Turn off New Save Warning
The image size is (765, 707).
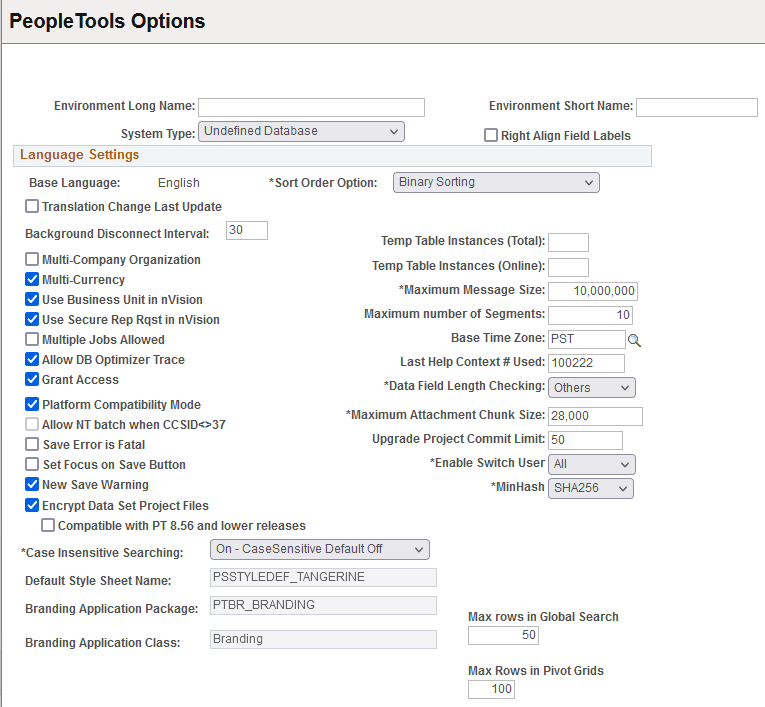tap(32, 484)
